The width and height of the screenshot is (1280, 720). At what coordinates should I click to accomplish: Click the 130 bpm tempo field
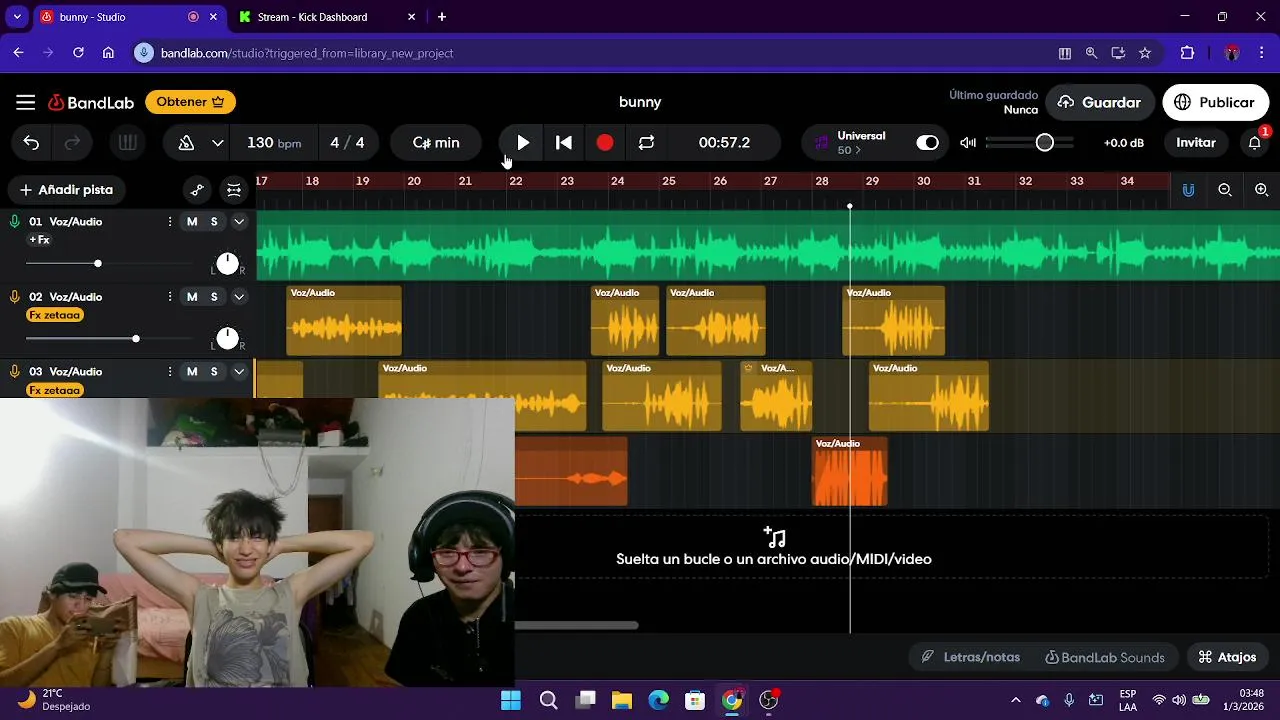coord(274,143)
